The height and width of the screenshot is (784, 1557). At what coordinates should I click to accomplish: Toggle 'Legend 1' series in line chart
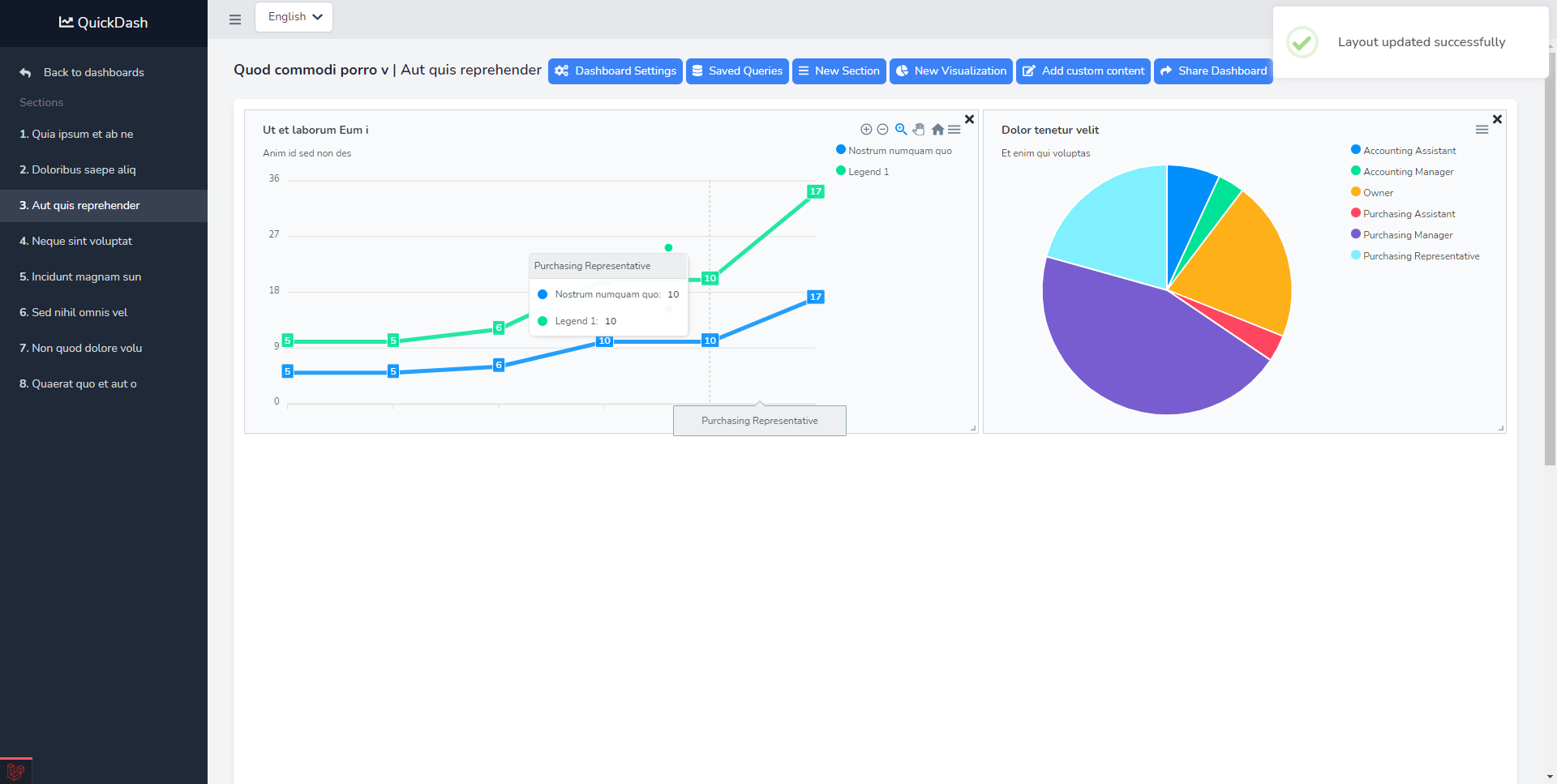point(868,172)
